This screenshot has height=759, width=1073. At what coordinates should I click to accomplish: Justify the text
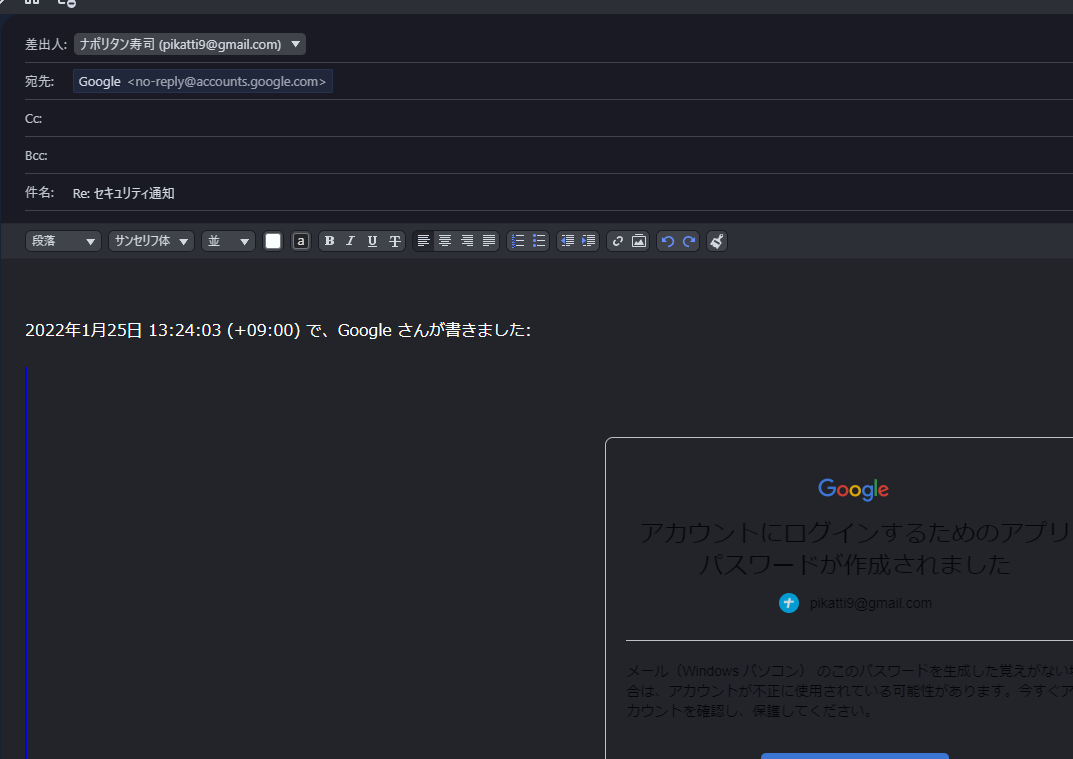point(489,241)
